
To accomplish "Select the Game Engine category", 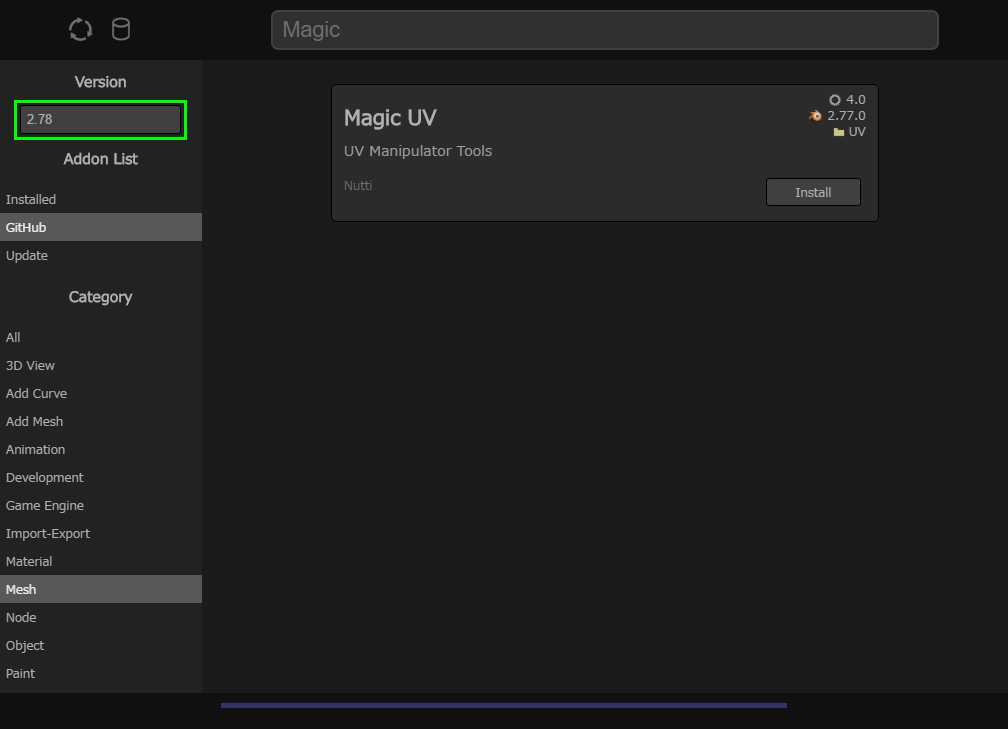I will pyautogui.click(x=101, y=505).
